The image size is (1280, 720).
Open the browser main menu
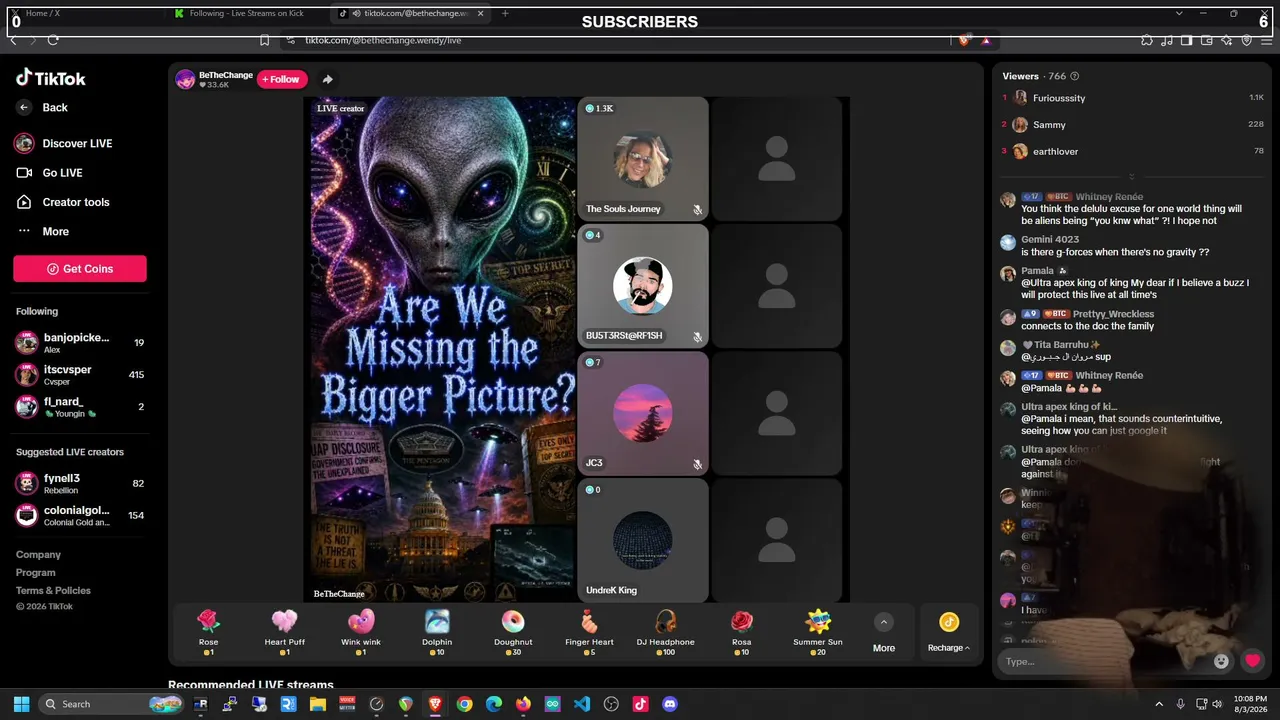[1267, 40]
